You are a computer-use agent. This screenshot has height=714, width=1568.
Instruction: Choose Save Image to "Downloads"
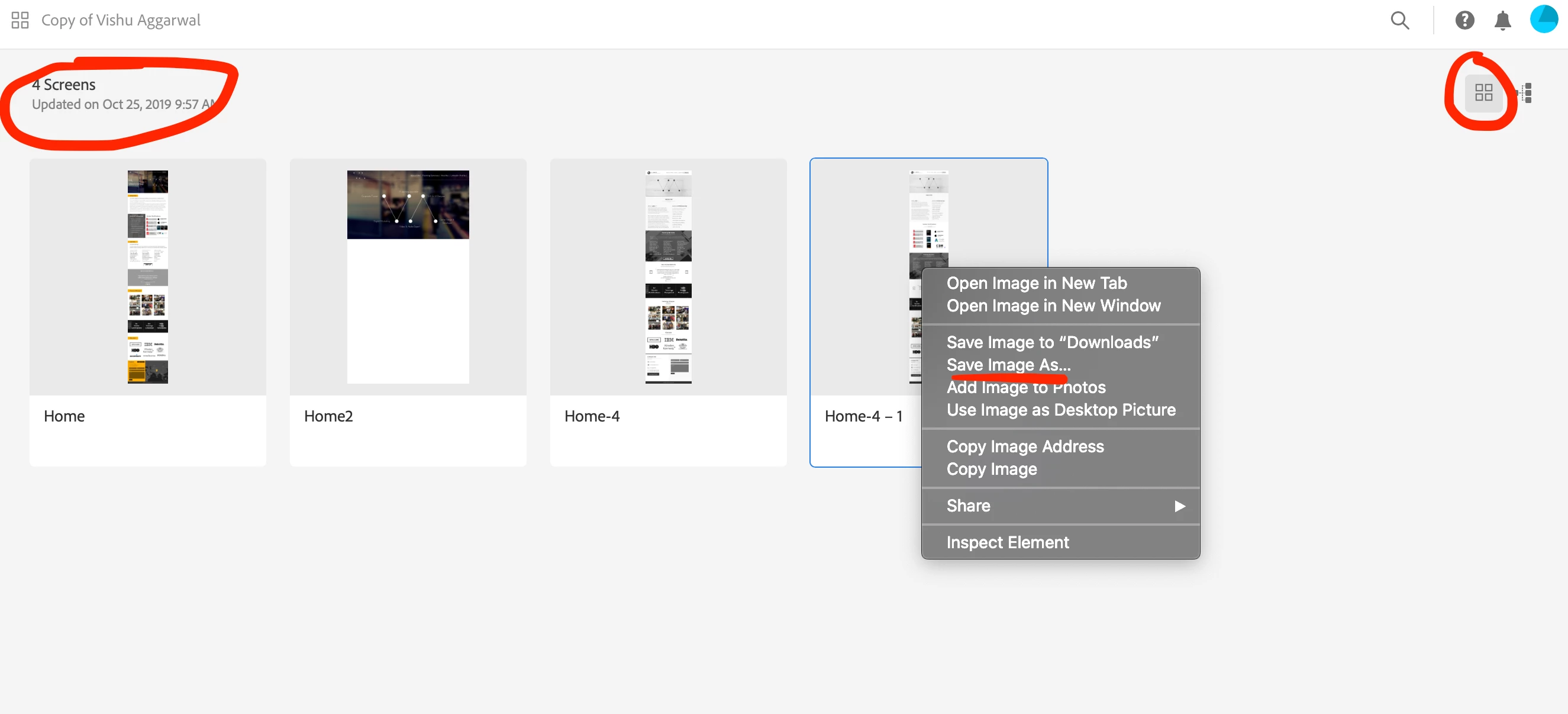click(x=1052, y=342)
